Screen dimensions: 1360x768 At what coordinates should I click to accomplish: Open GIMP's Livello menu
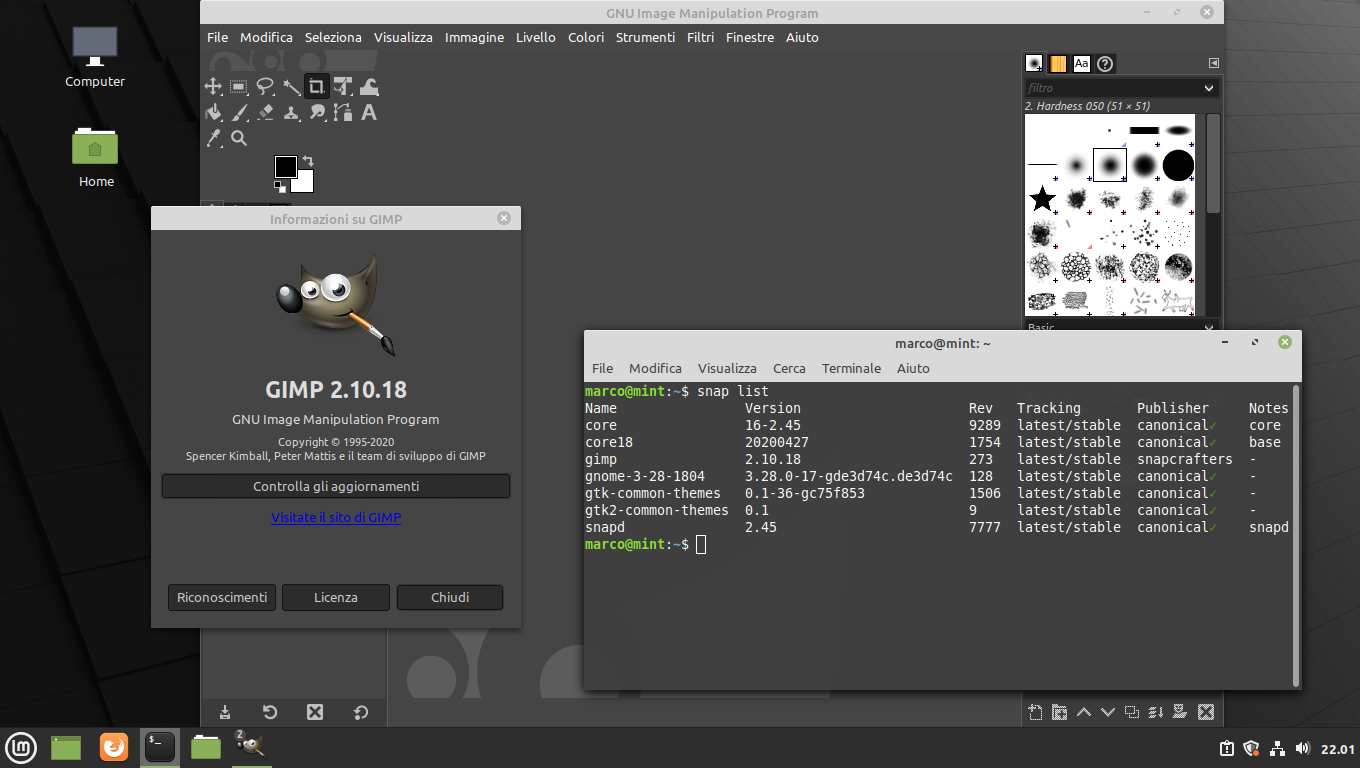[536, 37]
